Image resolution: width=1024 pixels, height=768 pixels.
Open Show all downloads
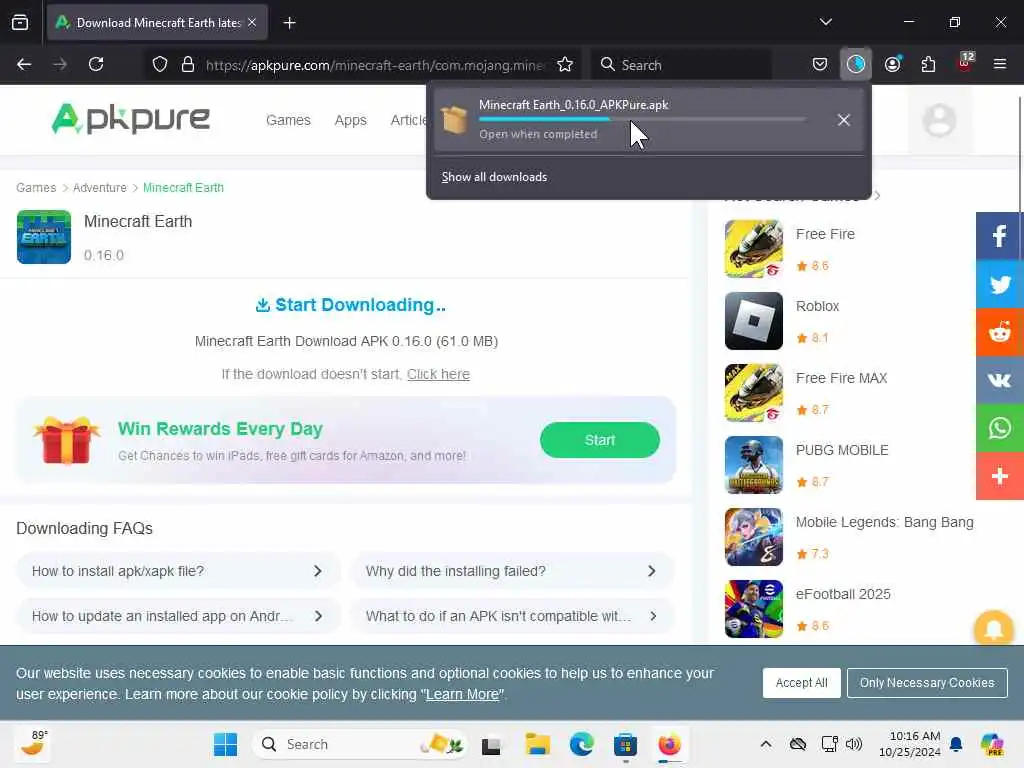pyautogui.click(x=494, y=177)
